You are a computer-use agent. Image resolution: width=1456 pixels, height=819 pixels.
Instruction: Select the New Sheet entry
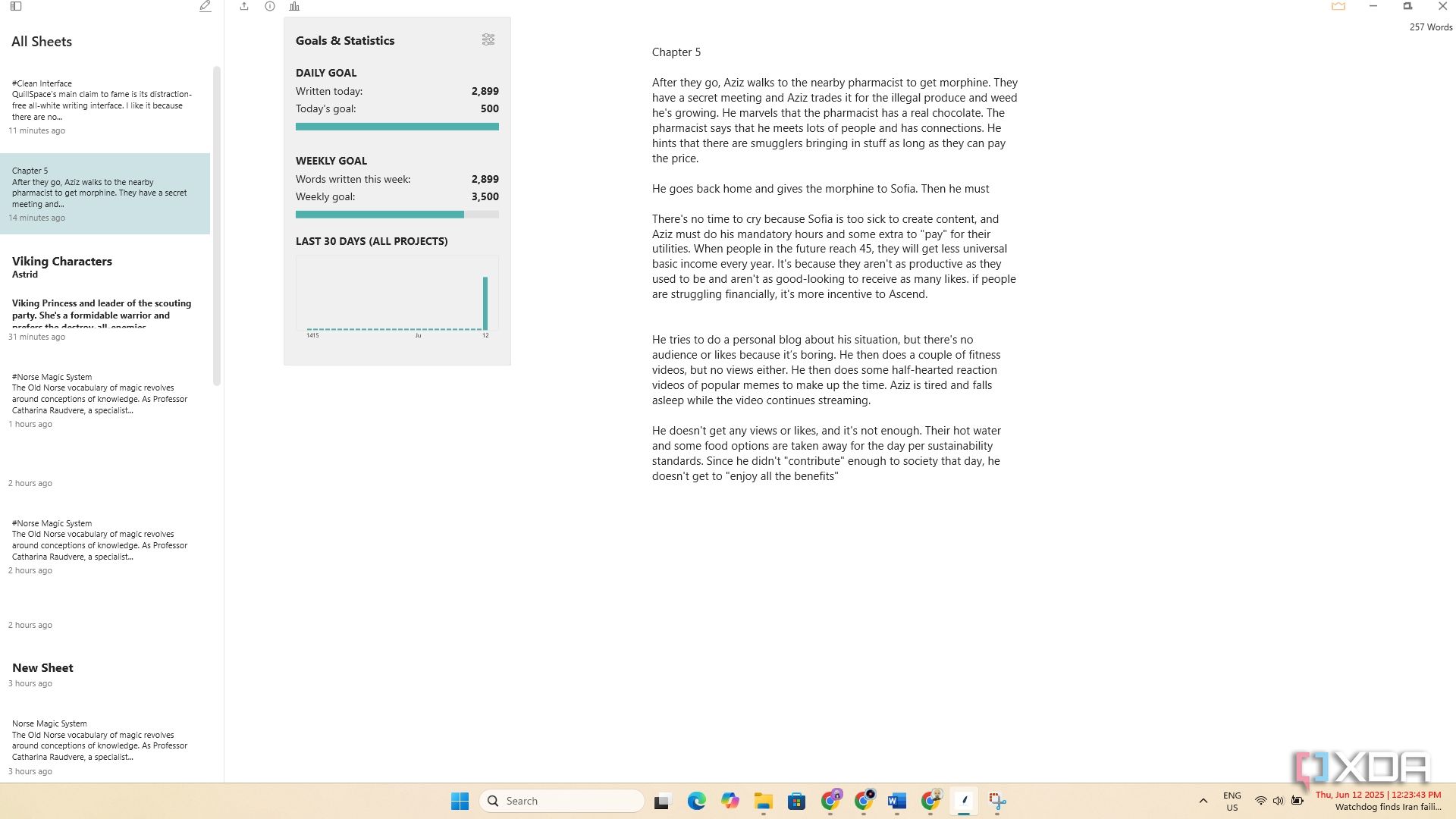click(105, 674)
